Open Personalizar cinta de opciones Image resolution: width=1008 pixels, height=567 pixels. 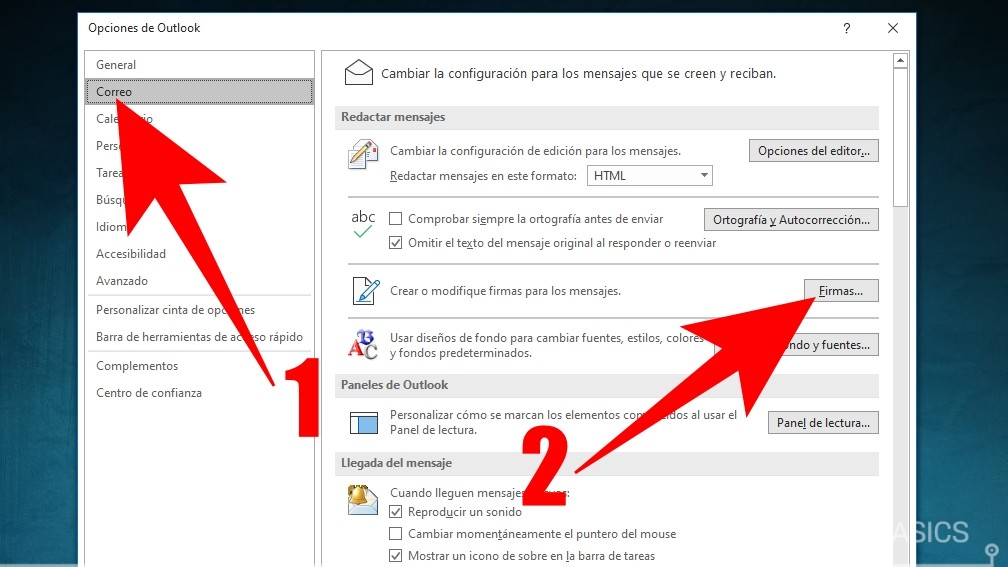click(x=199, y=310)
